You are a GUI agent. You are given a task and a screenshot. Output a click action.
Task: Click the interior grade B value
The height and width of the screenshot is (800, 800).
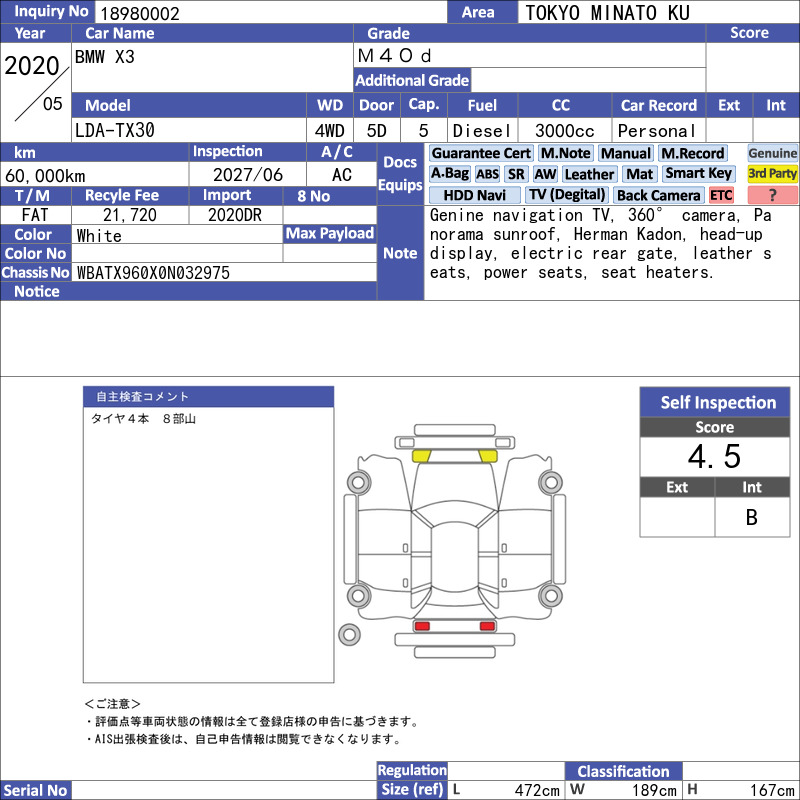coord(752,517)
